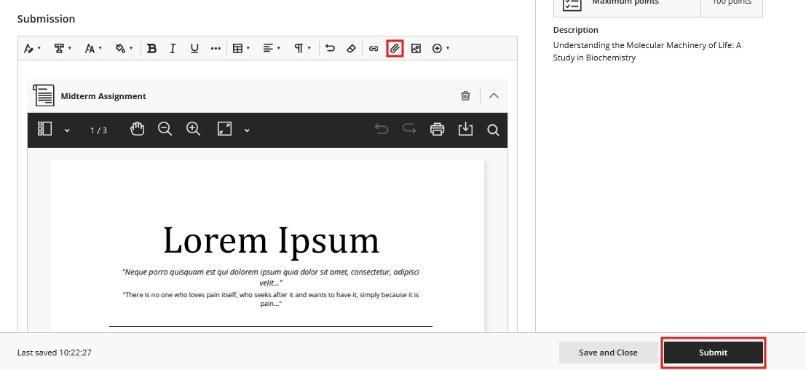Download the document
This screenshot has width=806, height=370.
[465, 130]
